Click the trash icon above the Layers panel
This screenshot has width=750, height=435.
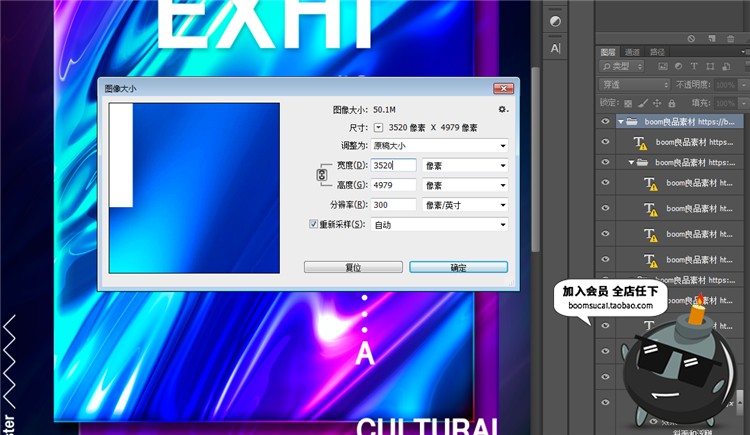click(x=730, y=39)
